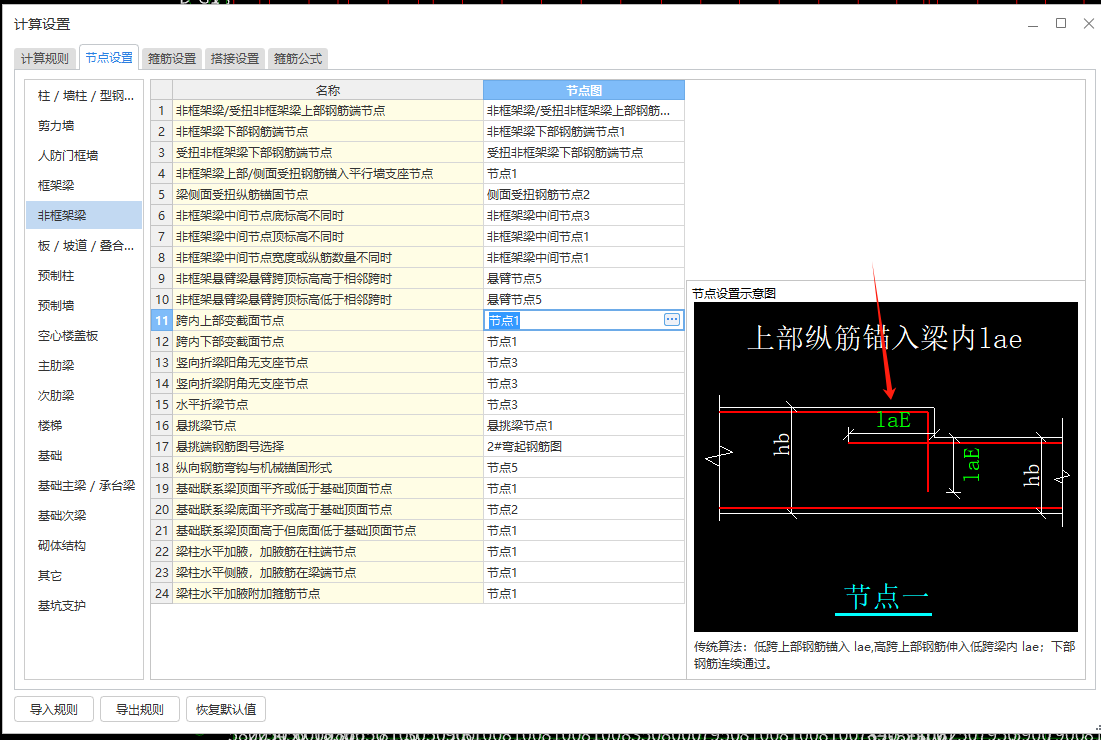Select row 非框架梁下部钢筋端节点
1101x740 pixels.
[x=328, y=131]
